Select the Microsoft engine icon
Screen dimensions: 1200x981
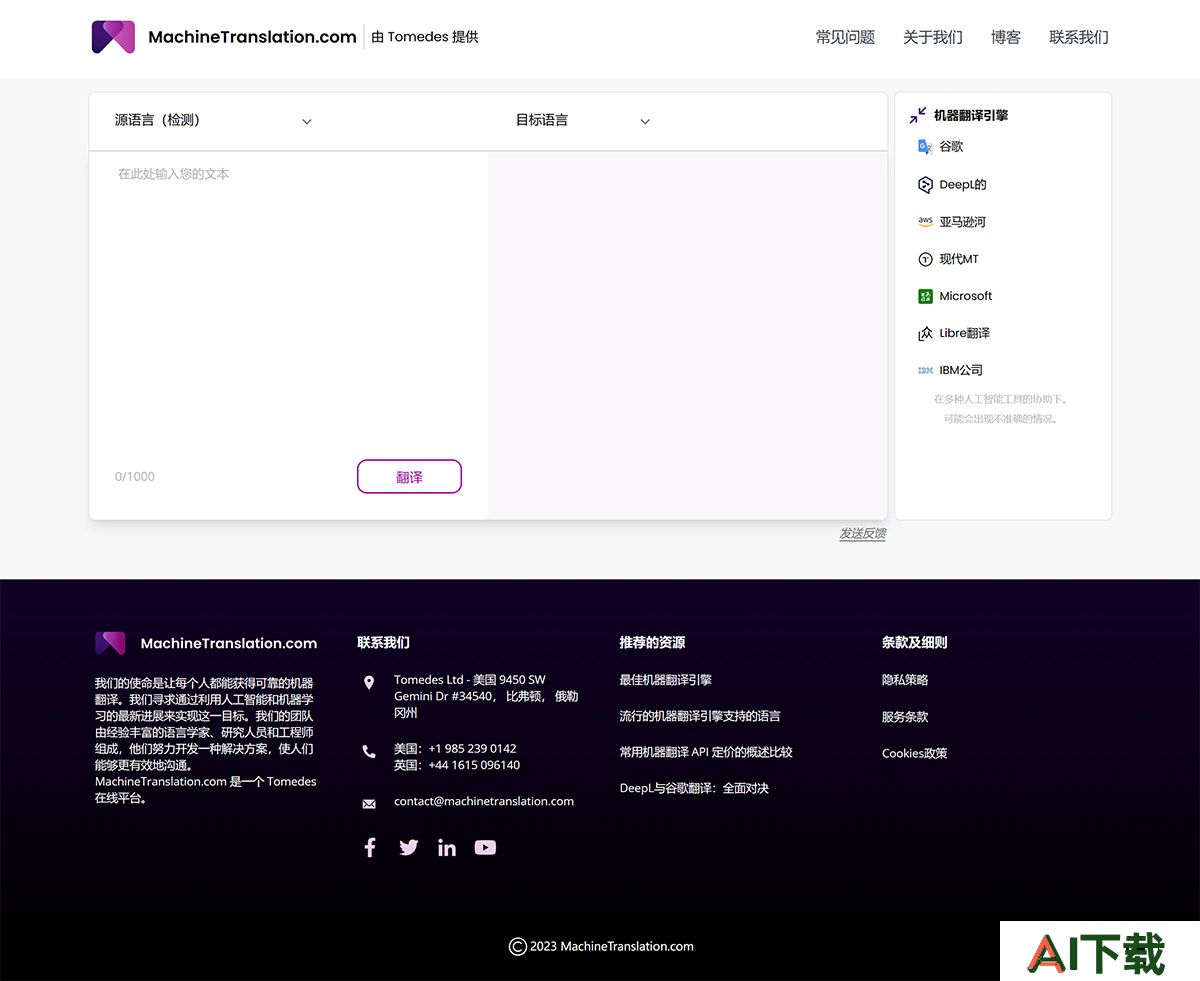[925, 297]
